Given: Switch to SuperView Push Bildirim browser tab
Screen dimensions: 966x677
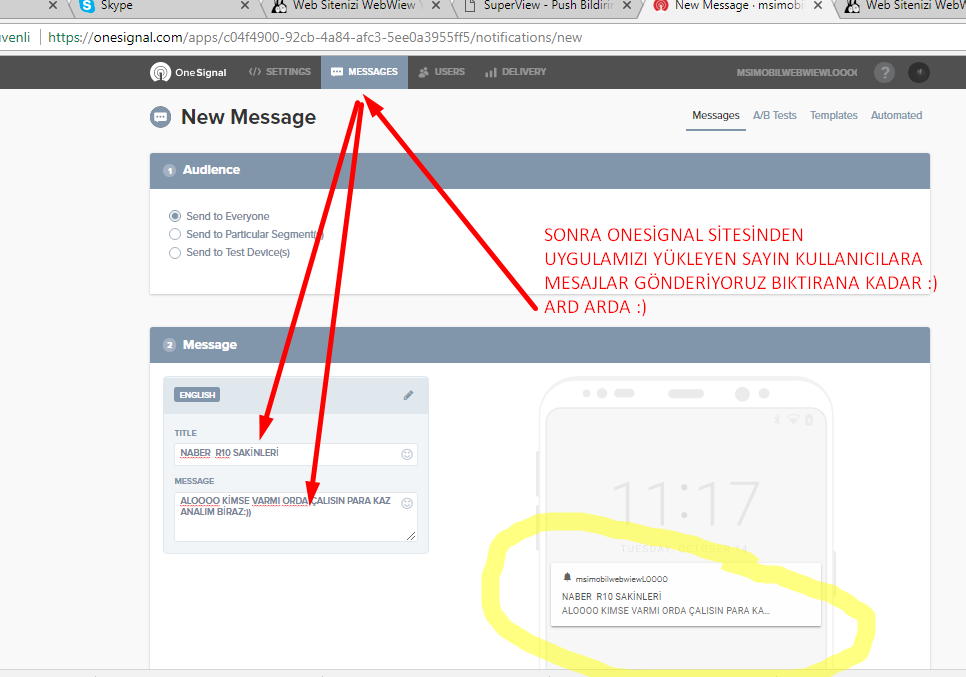Looking at the screenshot, I should (x=547, y=6).
